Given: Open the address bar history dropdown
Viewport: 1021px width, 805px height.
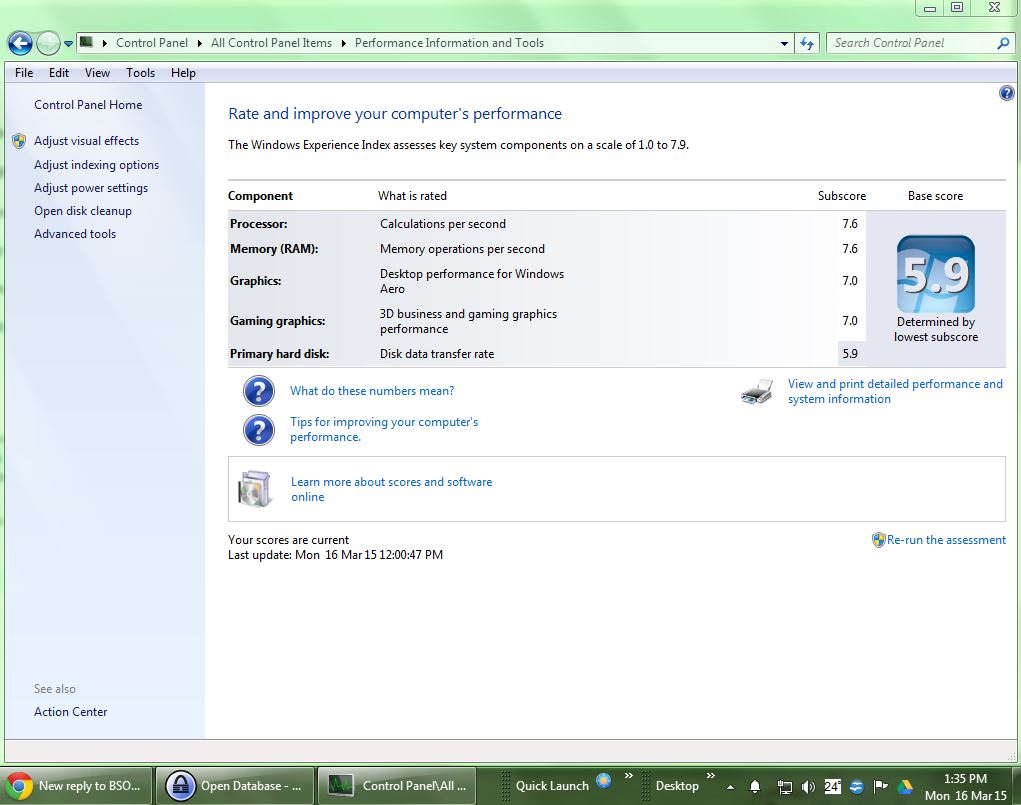Looking at the screenshot, I should [x=784, y=44].
